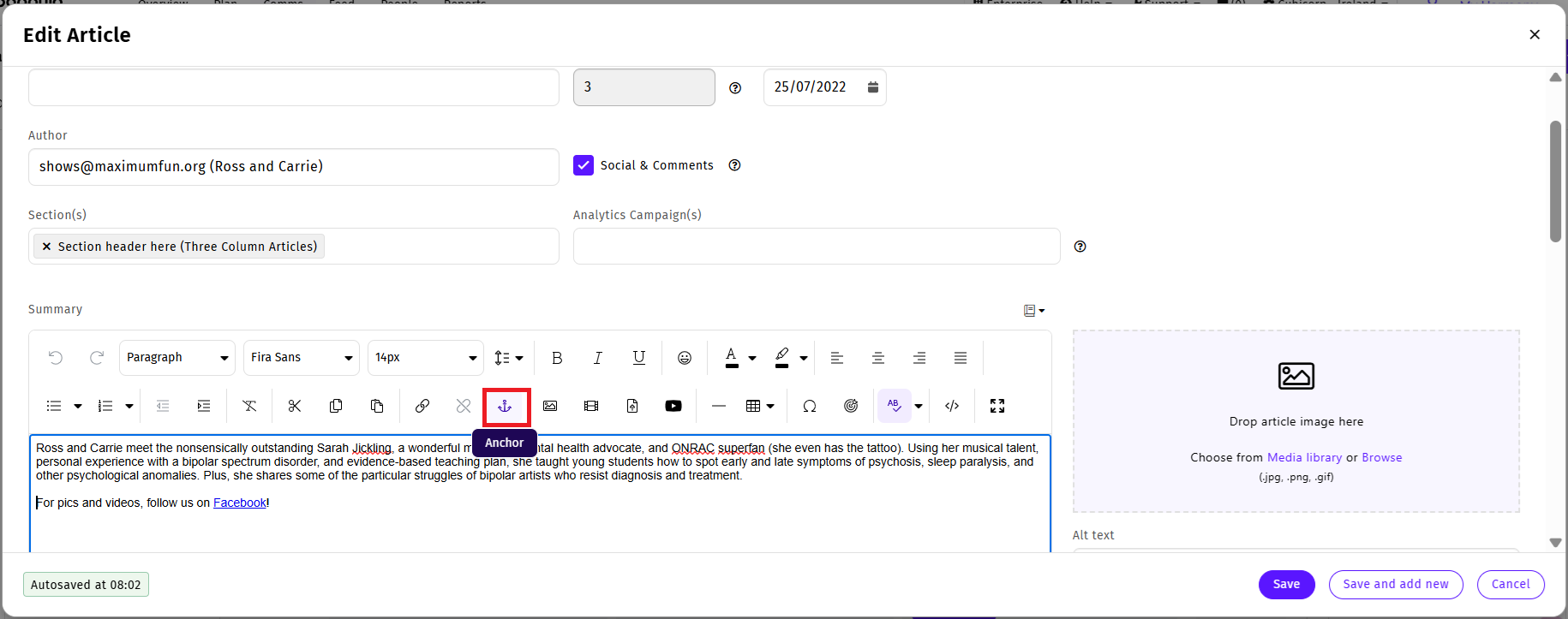The image size is (1568, 619).
Task: Insert a YouTube video via toolbar
Action: point(673,407)
